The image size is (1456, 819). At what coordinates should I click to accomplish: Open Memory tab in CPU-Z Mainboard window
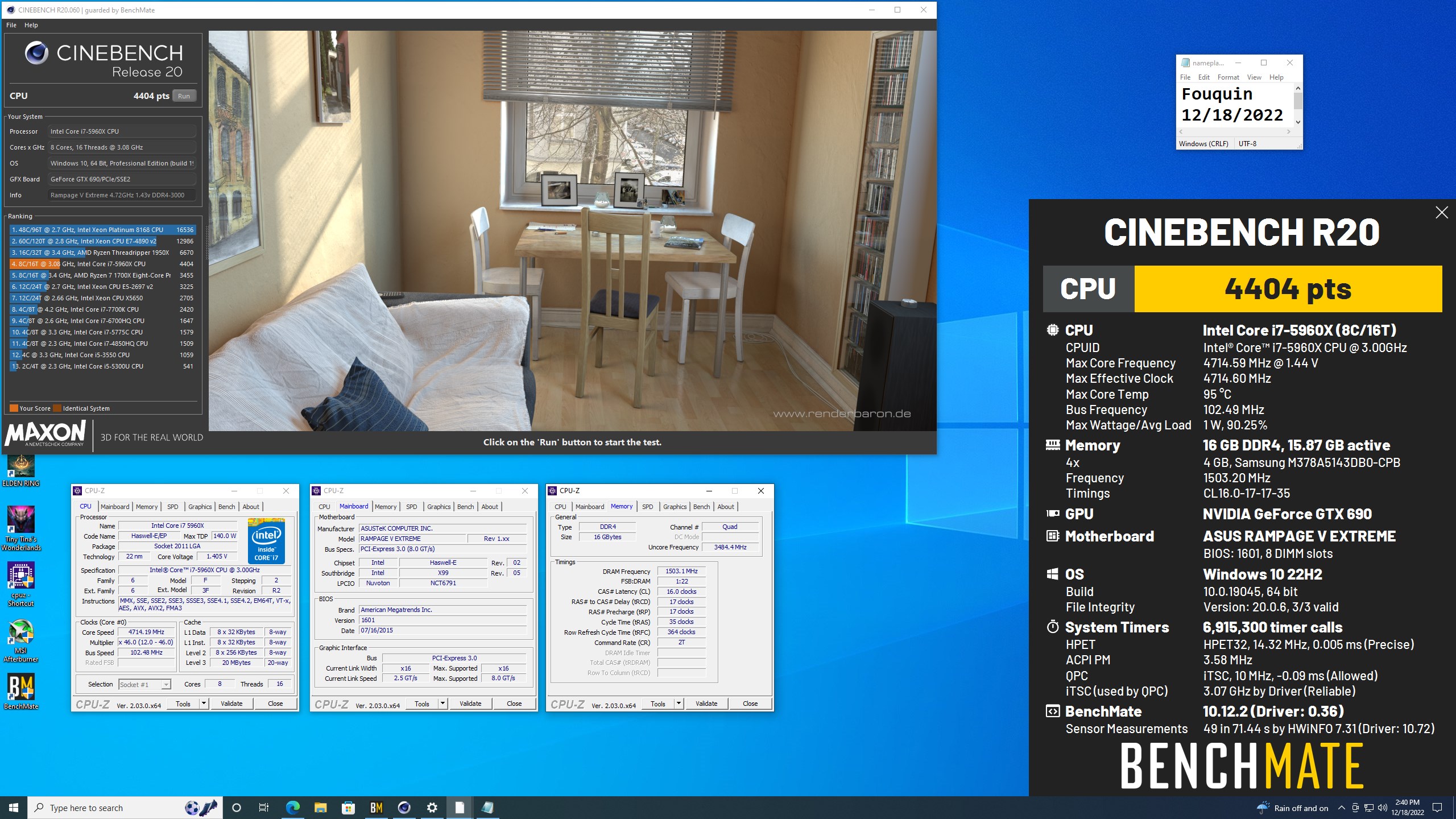click(386, 507)
